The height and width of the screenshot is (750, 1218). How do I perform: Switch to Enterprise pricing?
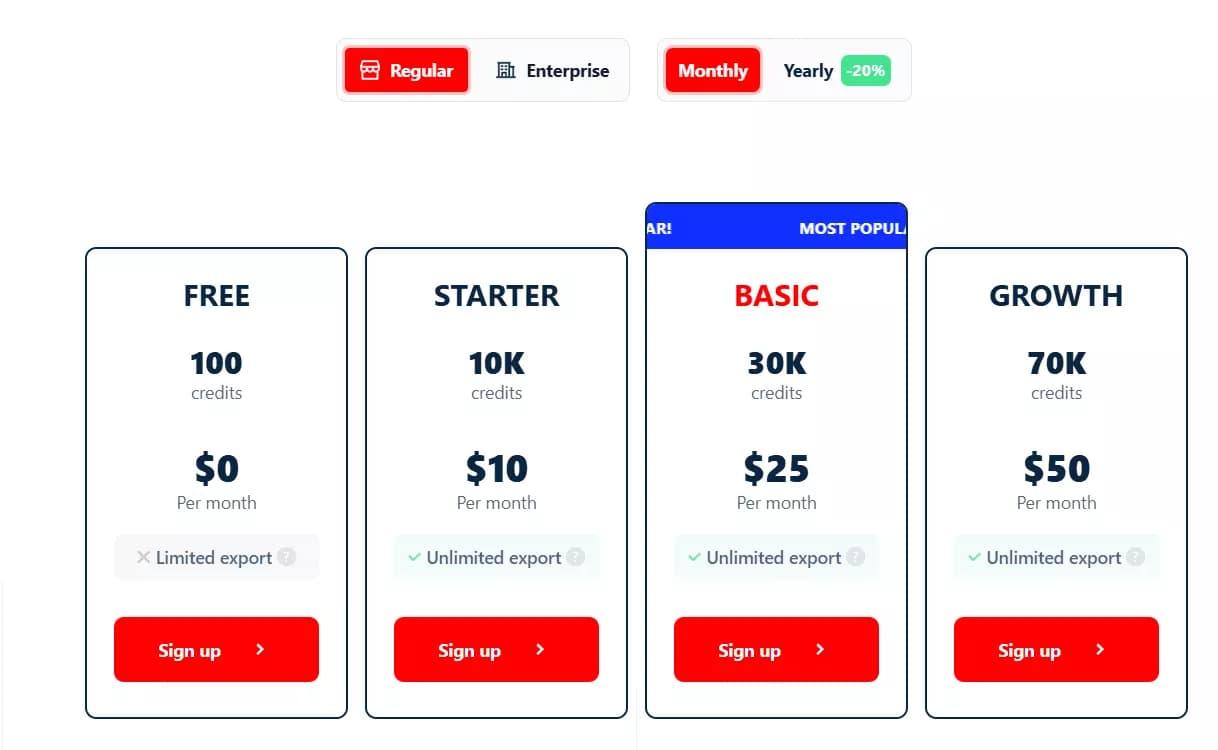(553, 70)
